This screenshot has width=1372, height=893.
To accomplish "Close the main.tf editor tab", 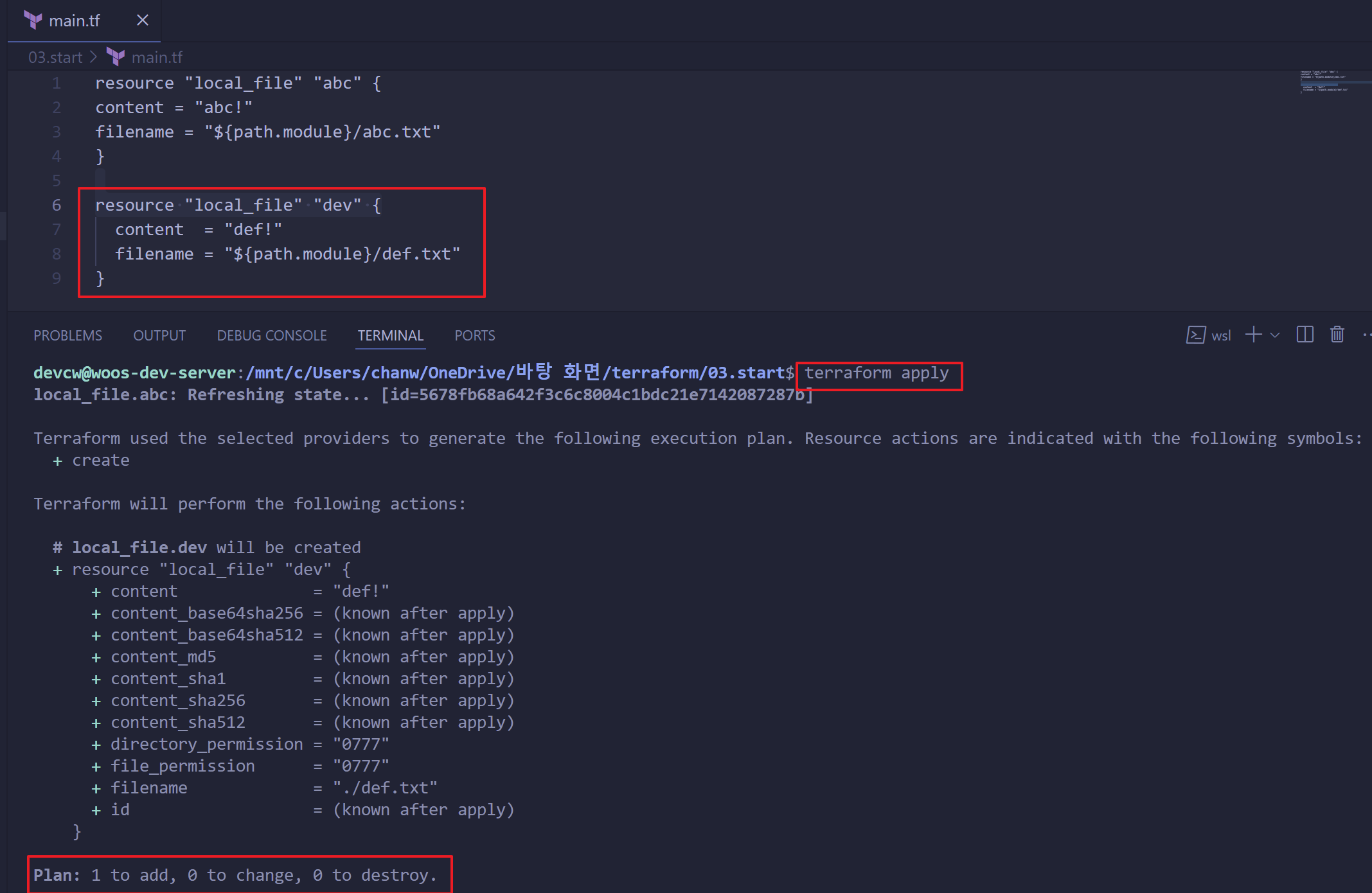I will tap(143, 21).
